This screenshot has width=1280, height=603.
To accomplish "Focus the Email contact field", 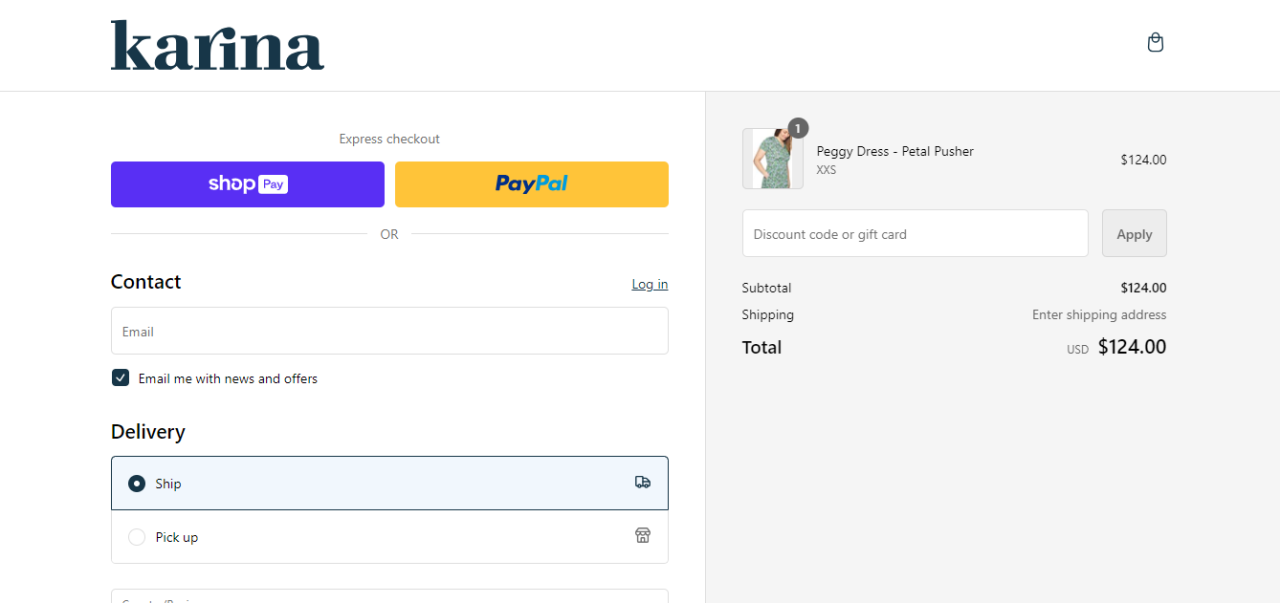I will [389, 331].
